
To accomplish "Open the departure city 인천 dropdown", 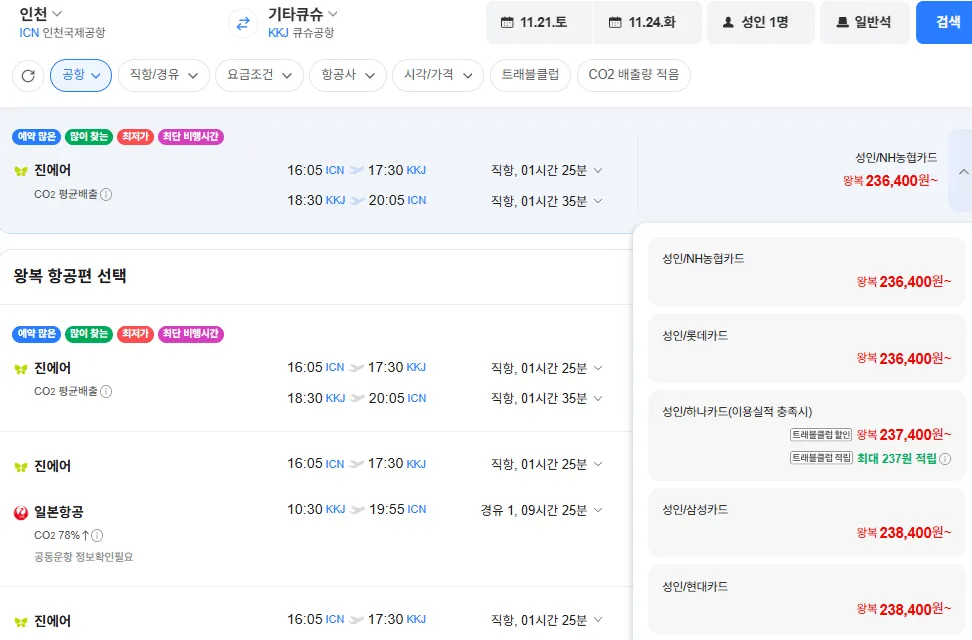I will (40, 14).
